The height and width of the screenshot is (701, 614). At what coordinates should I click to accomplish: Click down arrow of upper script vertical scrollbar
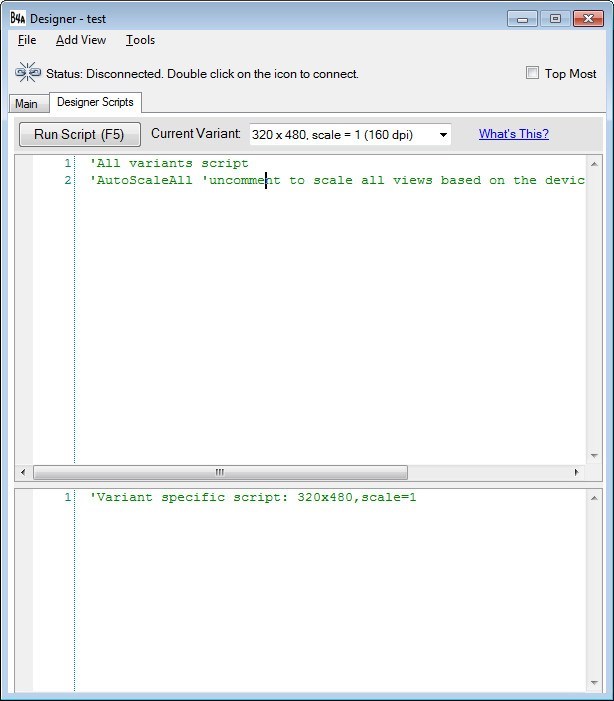tap(594, 456)
